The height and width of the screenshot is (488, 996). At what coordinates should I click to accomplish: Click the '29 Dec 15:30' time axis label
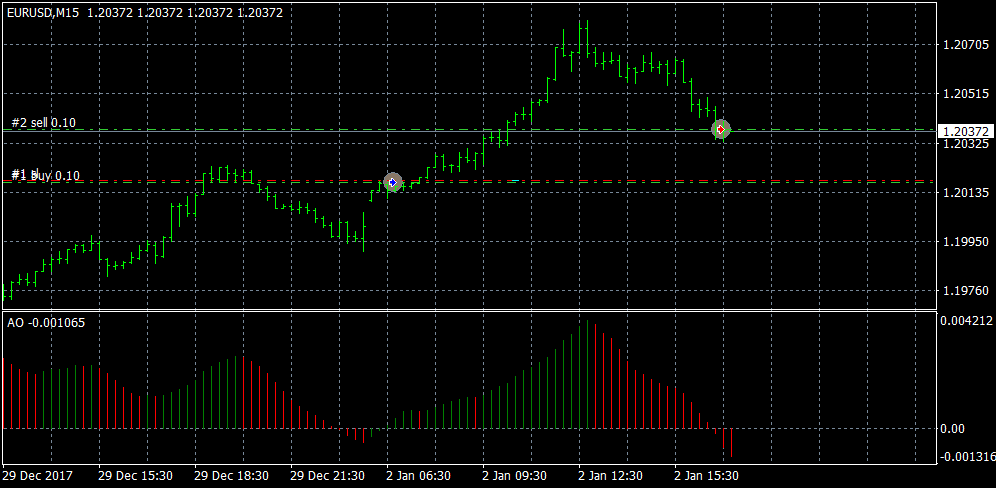(135, 475)
